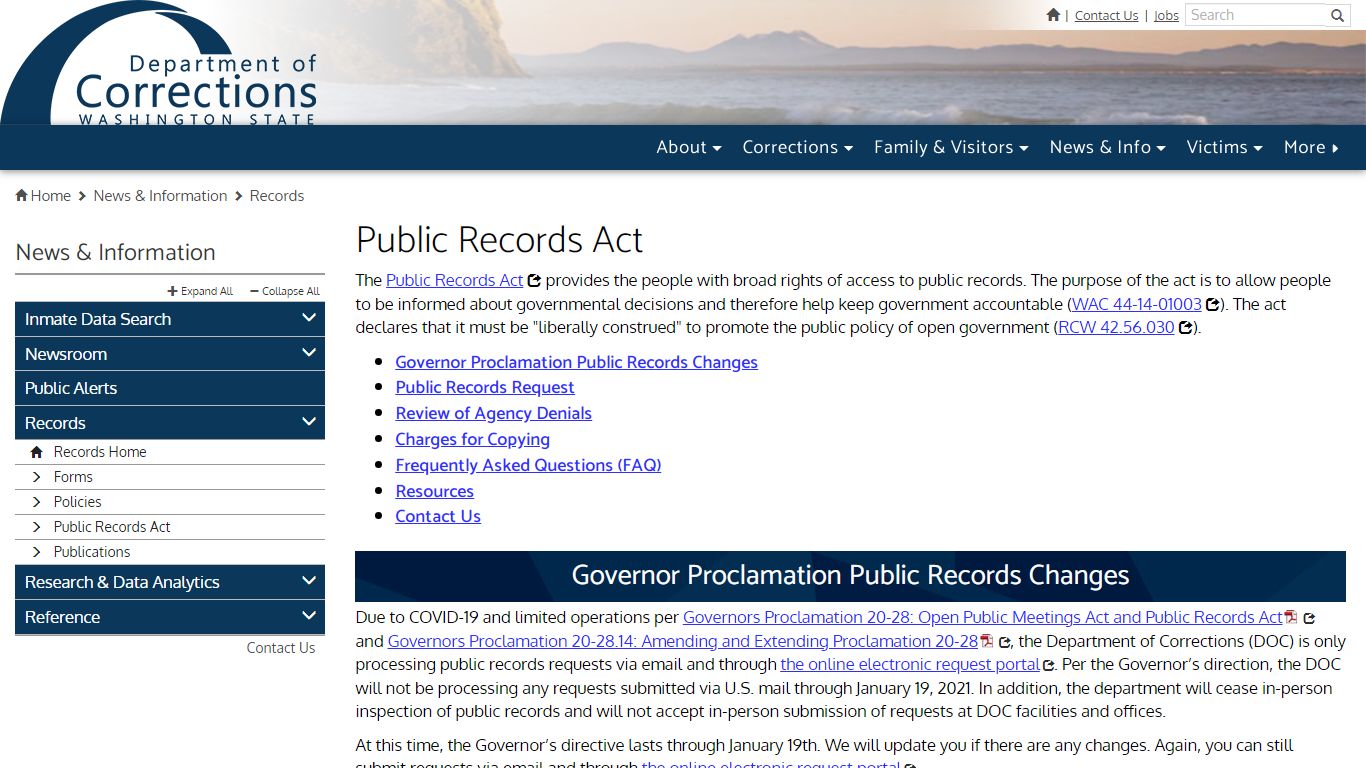1366x768 pixels.
Task: Click the Public Records Act page title
Action: click(x=500, y=240)
